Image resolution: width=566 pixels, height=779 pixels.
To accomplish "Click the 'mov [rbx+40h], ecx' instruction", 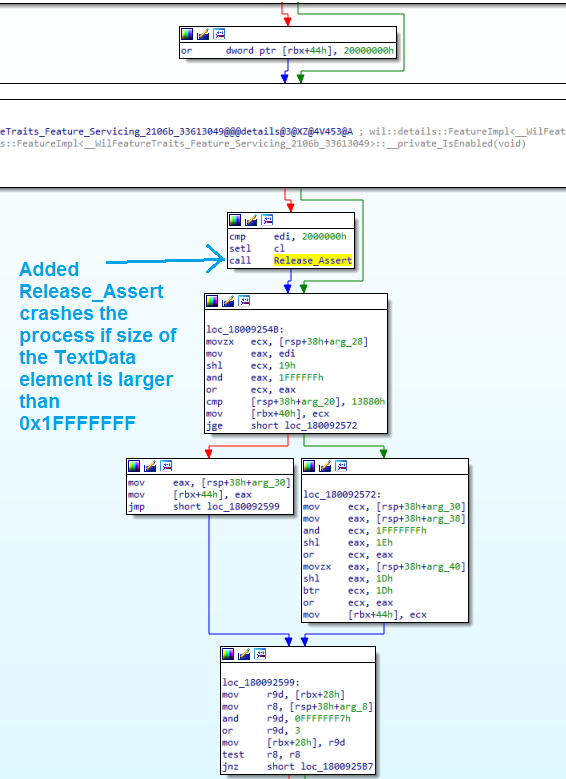I will pos(268,413).
